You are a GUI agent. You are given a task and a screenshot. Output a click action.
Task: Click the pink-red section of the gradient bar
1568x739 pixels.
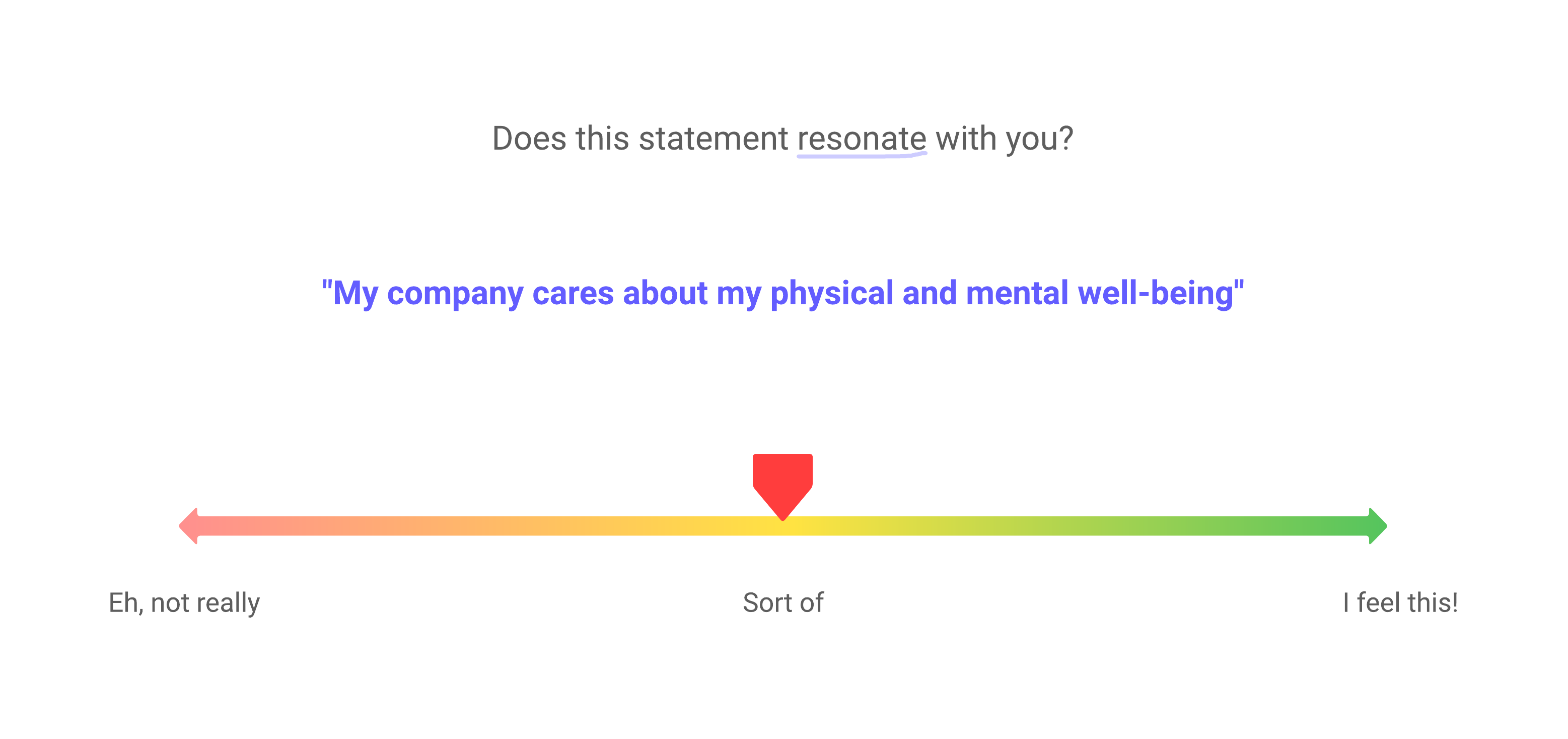click(244, 526)
